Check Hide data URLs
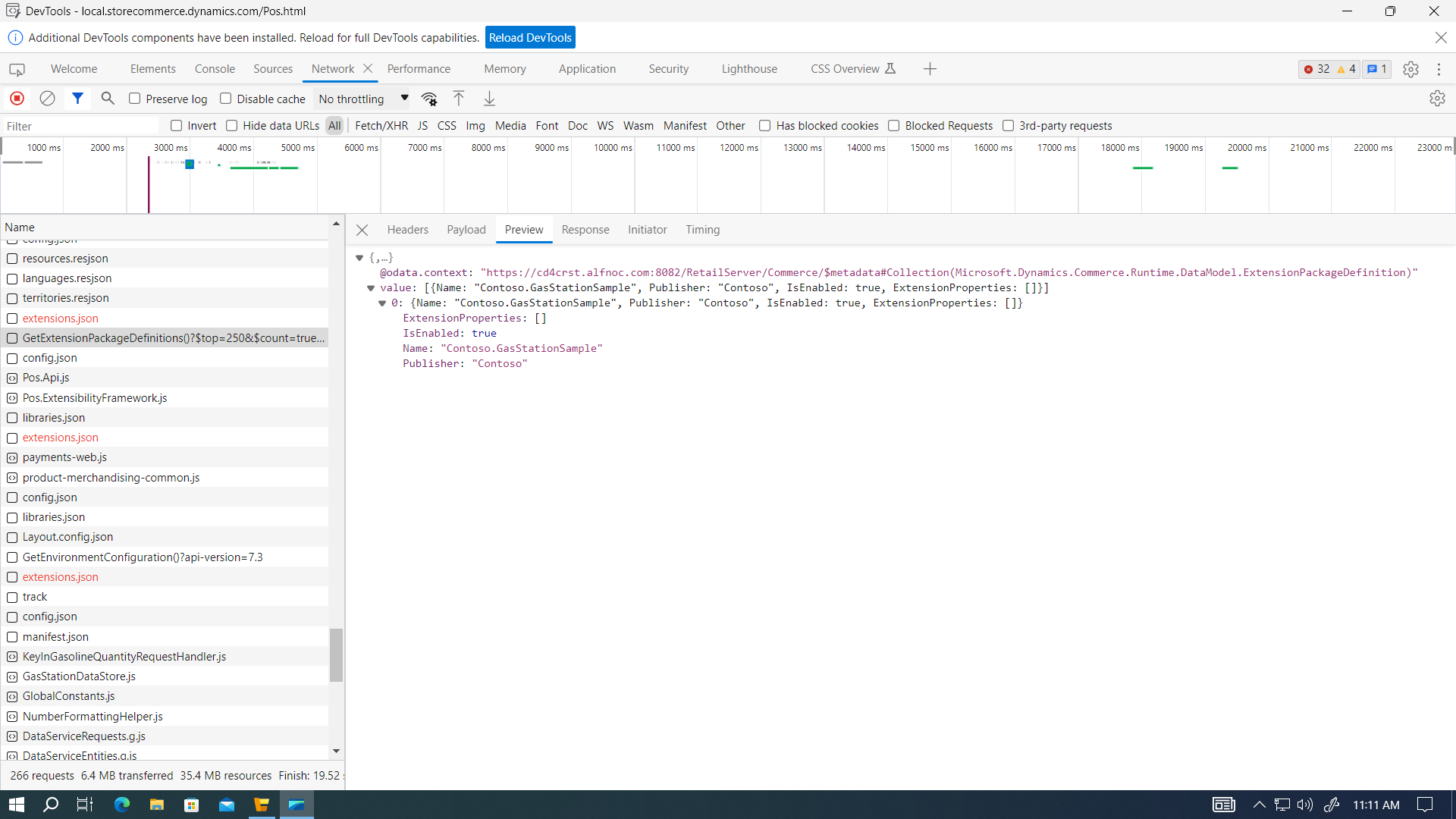 click(231, 125)
